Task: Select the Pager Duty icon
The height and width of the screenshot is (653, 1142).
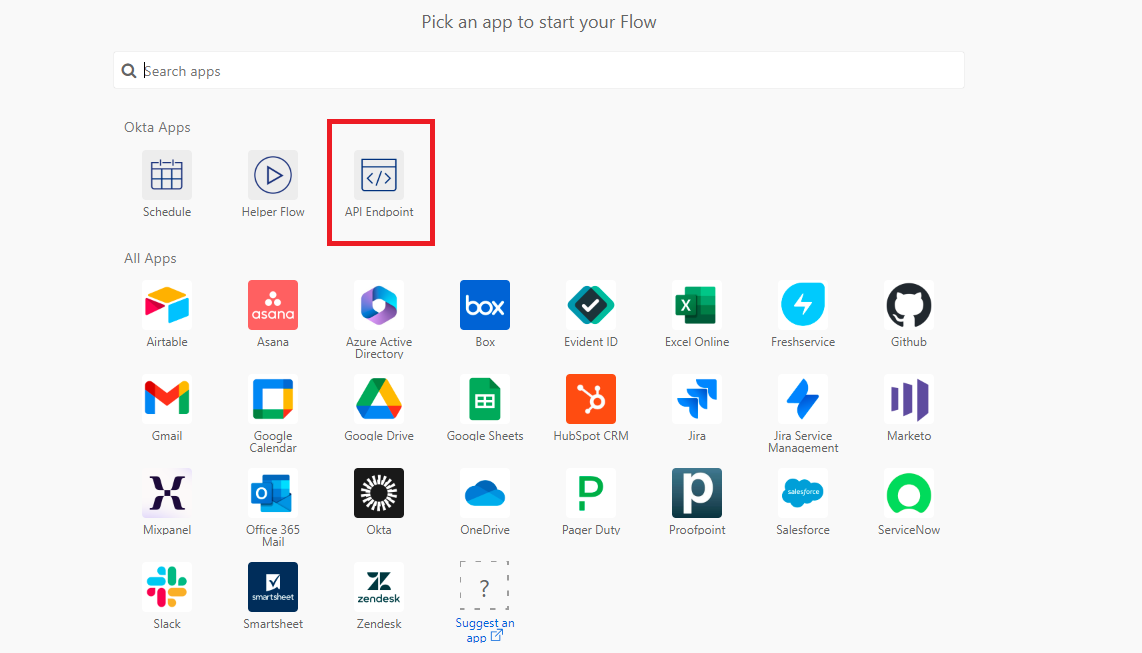Action: (591, 493)
